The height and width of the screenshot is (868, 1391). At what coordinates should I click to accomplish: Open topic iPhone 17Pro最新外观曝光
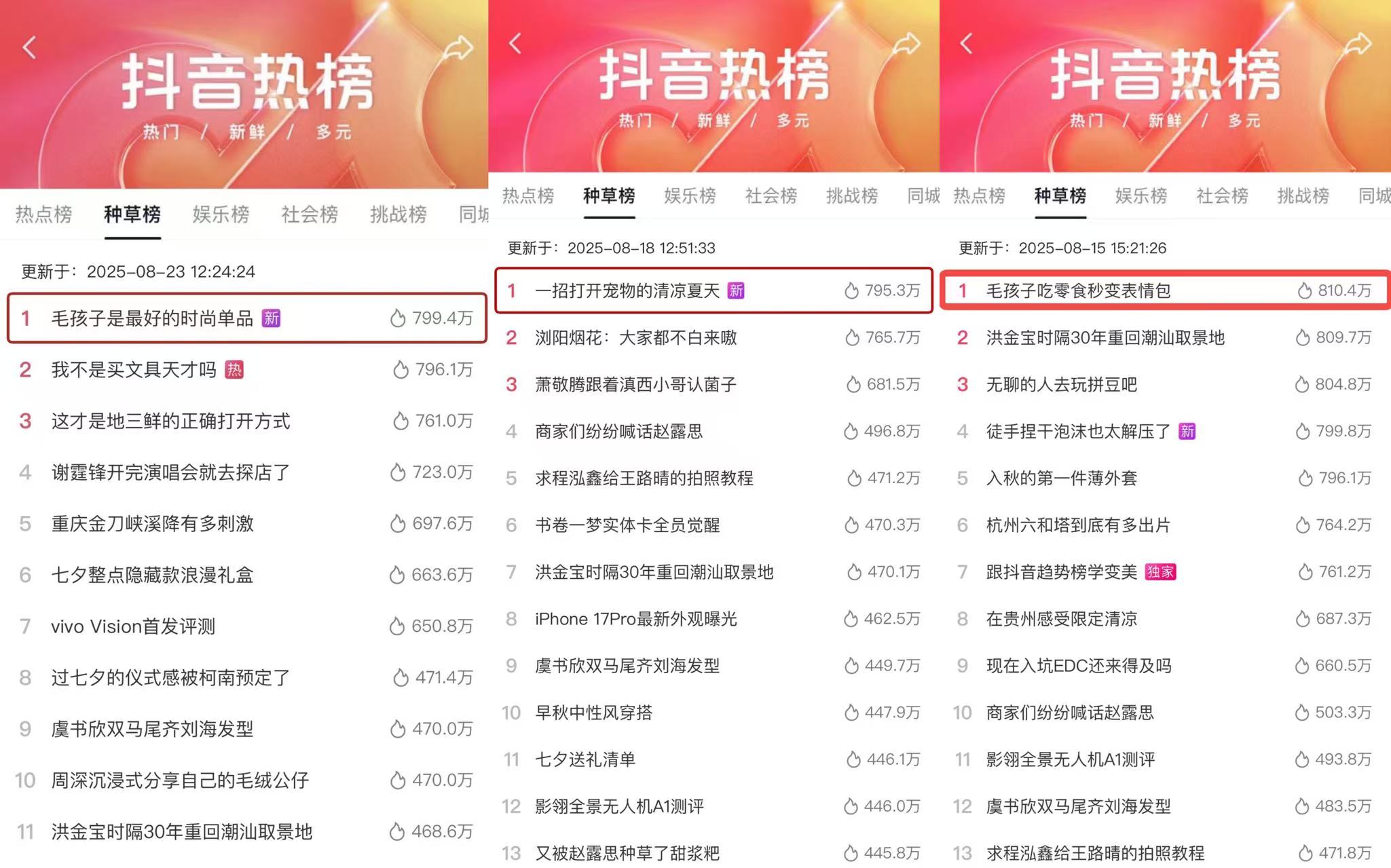pos(635,619)
